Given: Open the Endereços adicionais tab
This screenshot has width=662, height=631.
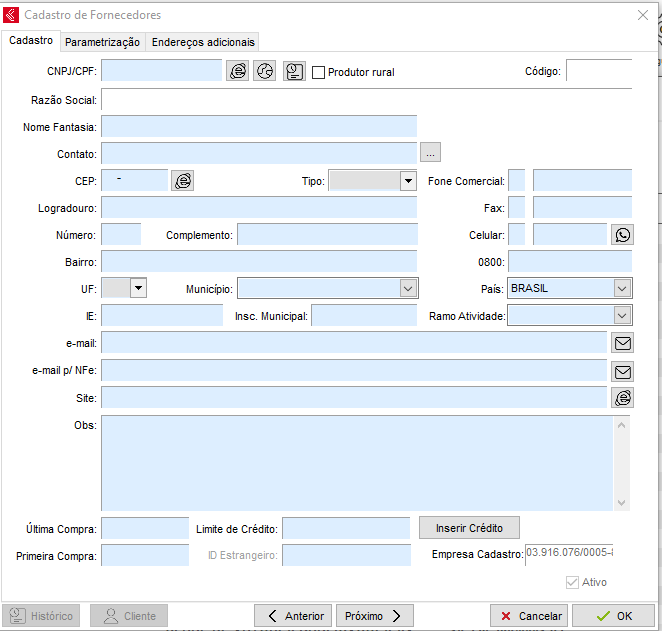Looking at the screenshot, I should pos(203,42).
